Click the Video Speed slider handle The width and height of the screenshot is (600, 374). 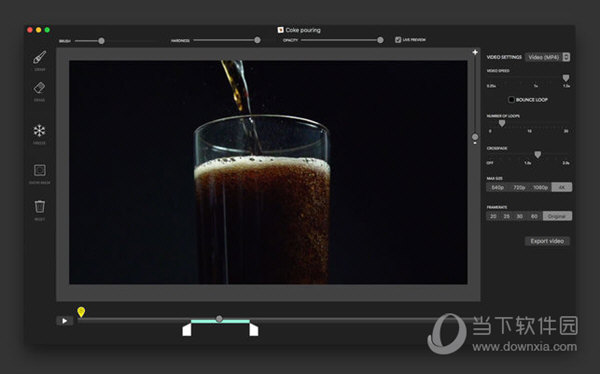point(566,78)
